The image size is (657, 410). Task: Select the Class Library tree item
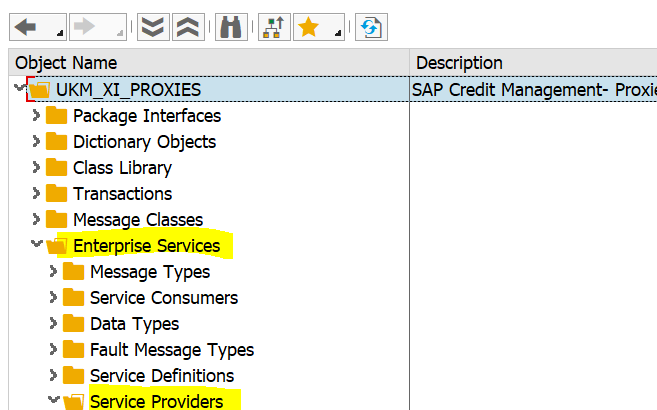click(x=122, y=167)
